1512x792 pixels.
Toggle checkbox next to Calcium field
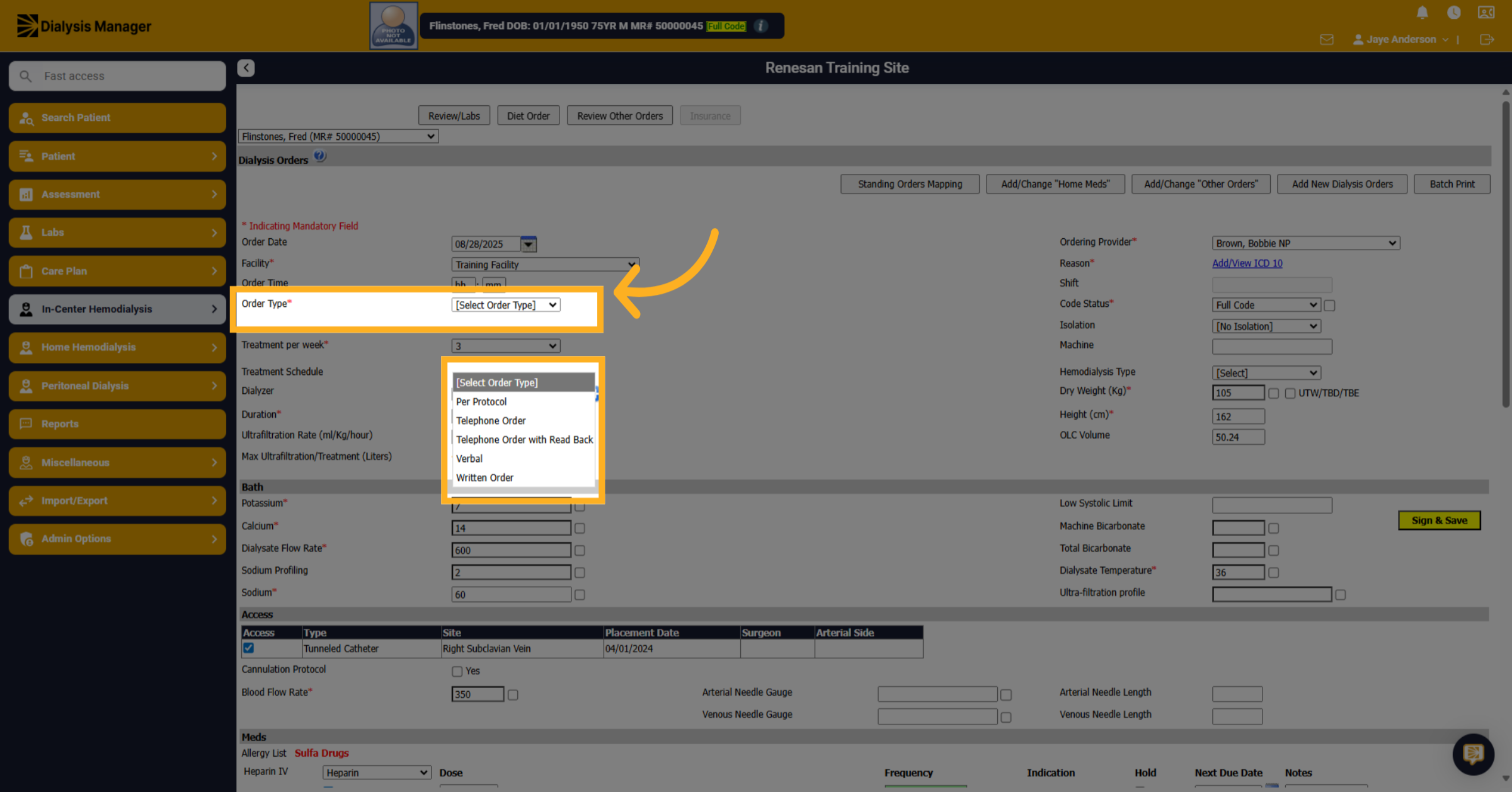coord(580,529)
